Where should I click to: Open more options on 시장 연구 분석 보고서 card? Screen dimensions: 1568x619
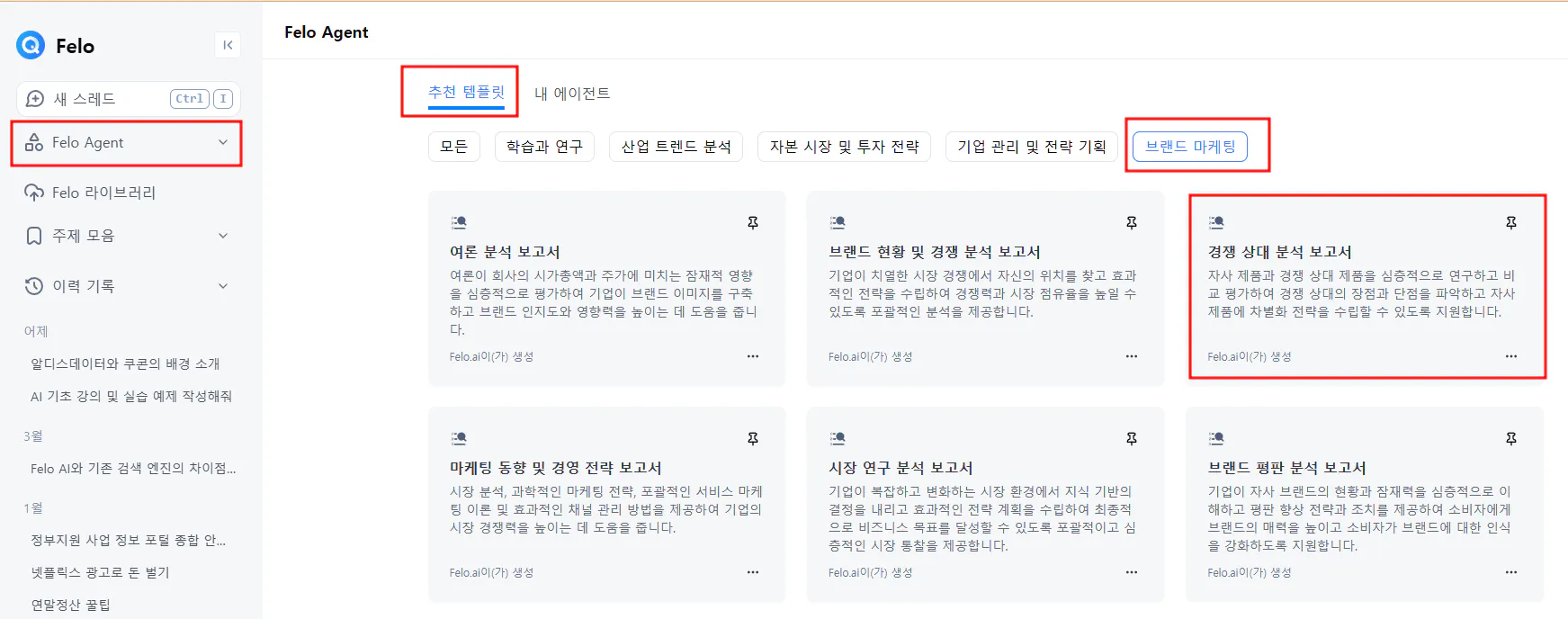click(x=1132, y=572)
